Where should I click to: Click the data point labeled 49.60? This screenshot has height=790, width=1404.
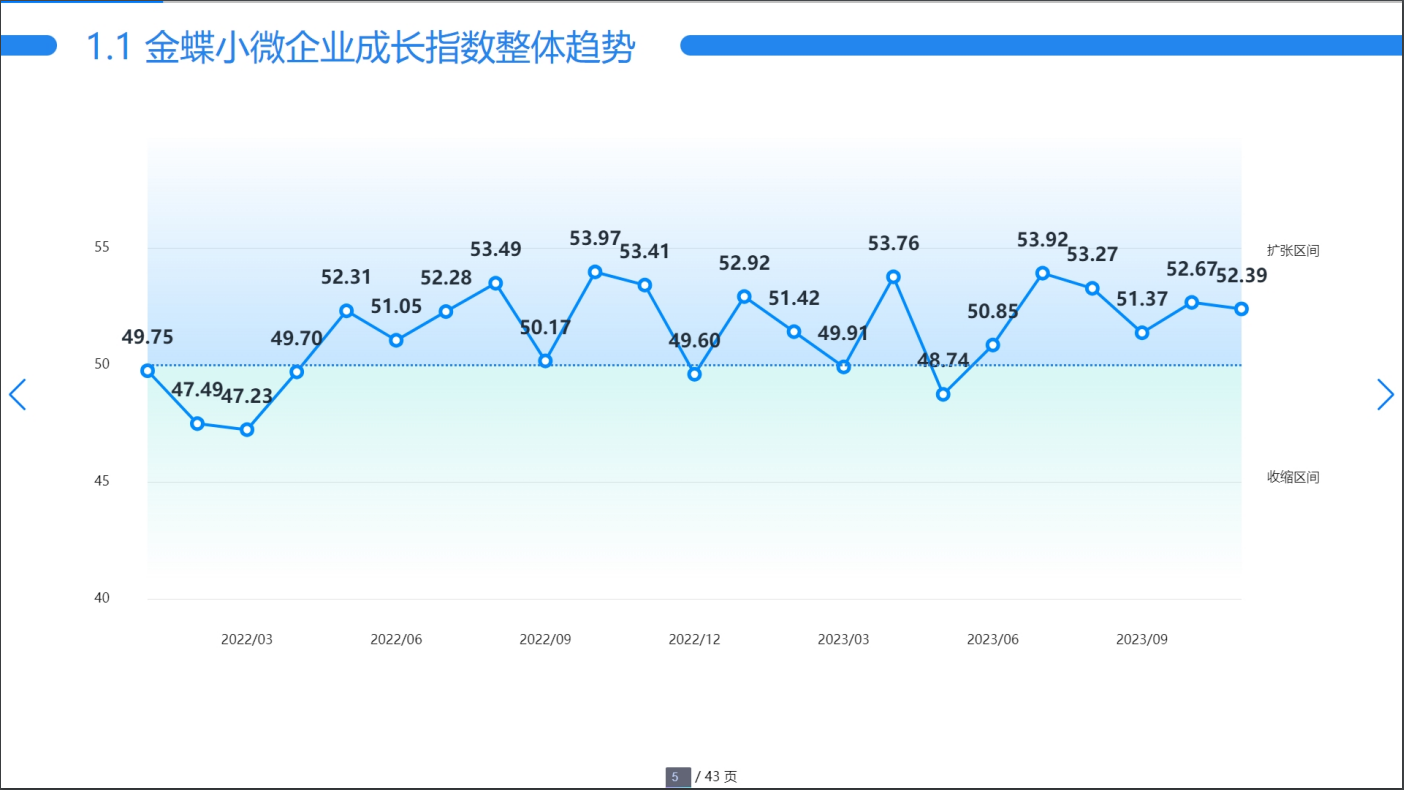click(695, 374)
